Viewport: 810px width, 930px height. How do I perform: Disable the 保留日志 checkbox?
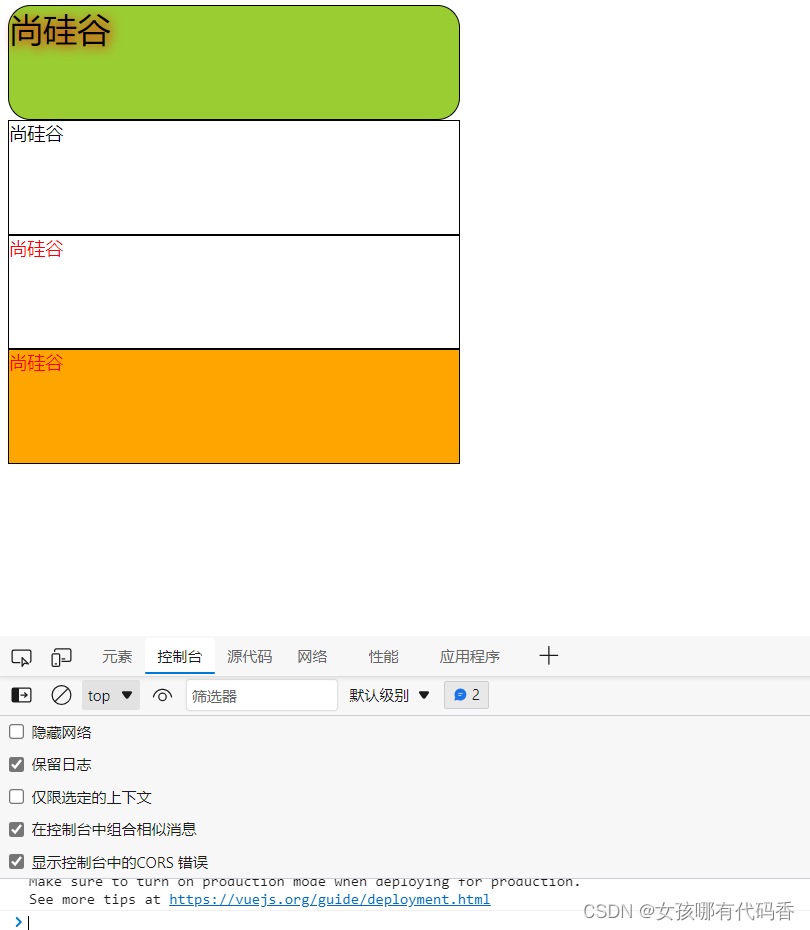click(x=16, y=764)
